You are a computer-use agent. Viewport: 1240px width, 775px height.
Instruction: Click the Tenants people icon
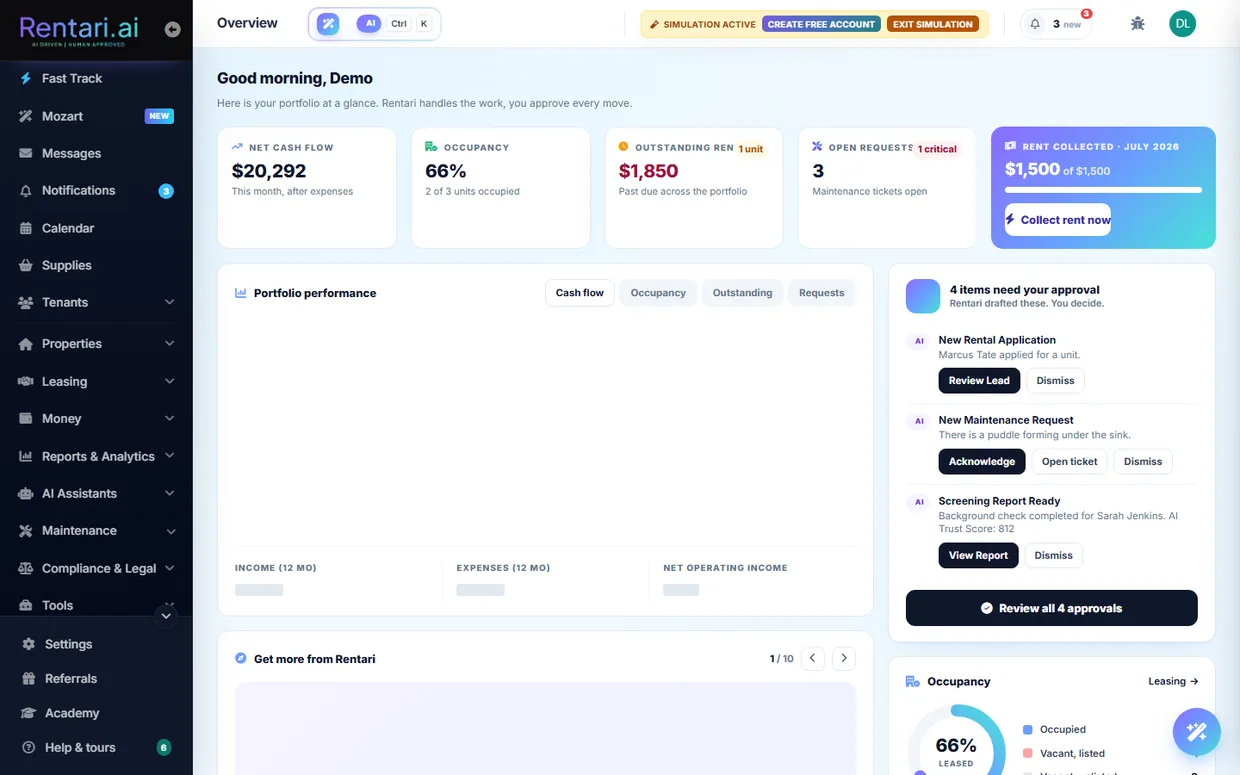pos(26,302)
